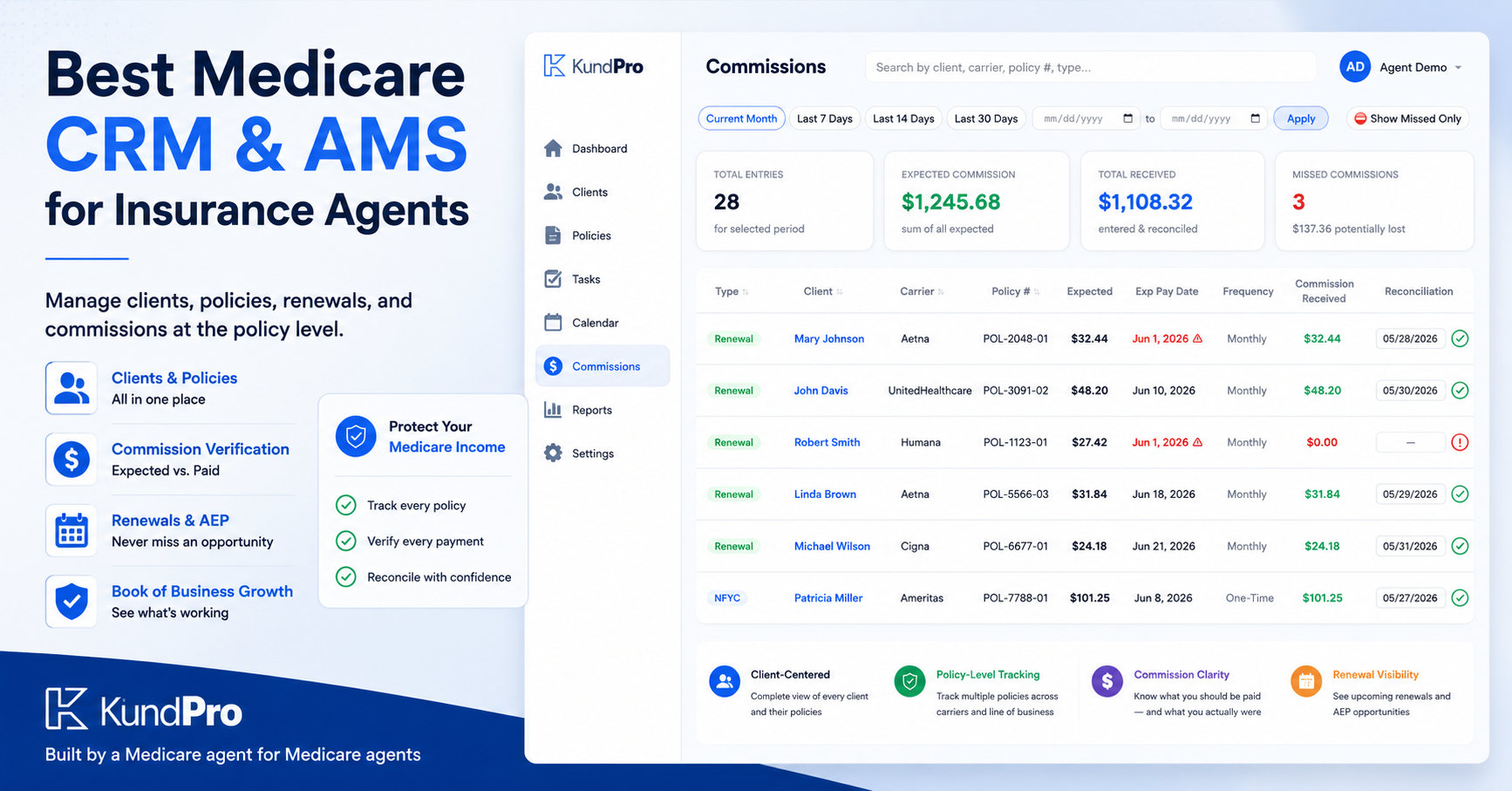Click the $0.00 commission received value
Image resolution: width=1512 pixels, height=791 pixels.
click(1322, 442)
